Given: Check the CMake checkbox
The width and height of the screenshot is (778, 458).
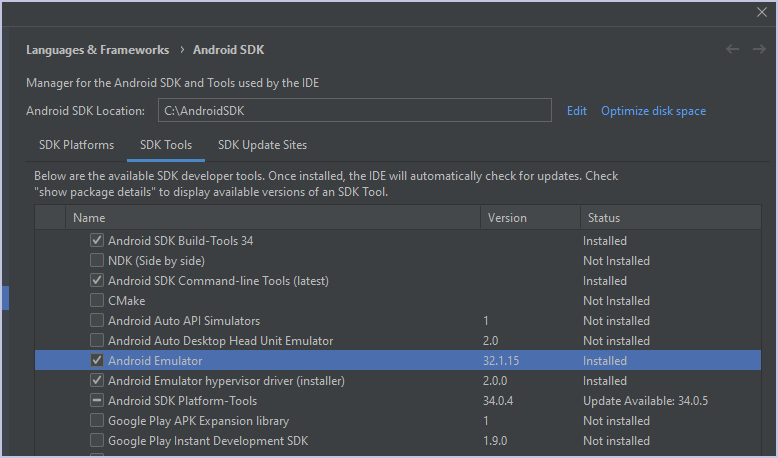Looking at the screenshot, I should (97, 301).
